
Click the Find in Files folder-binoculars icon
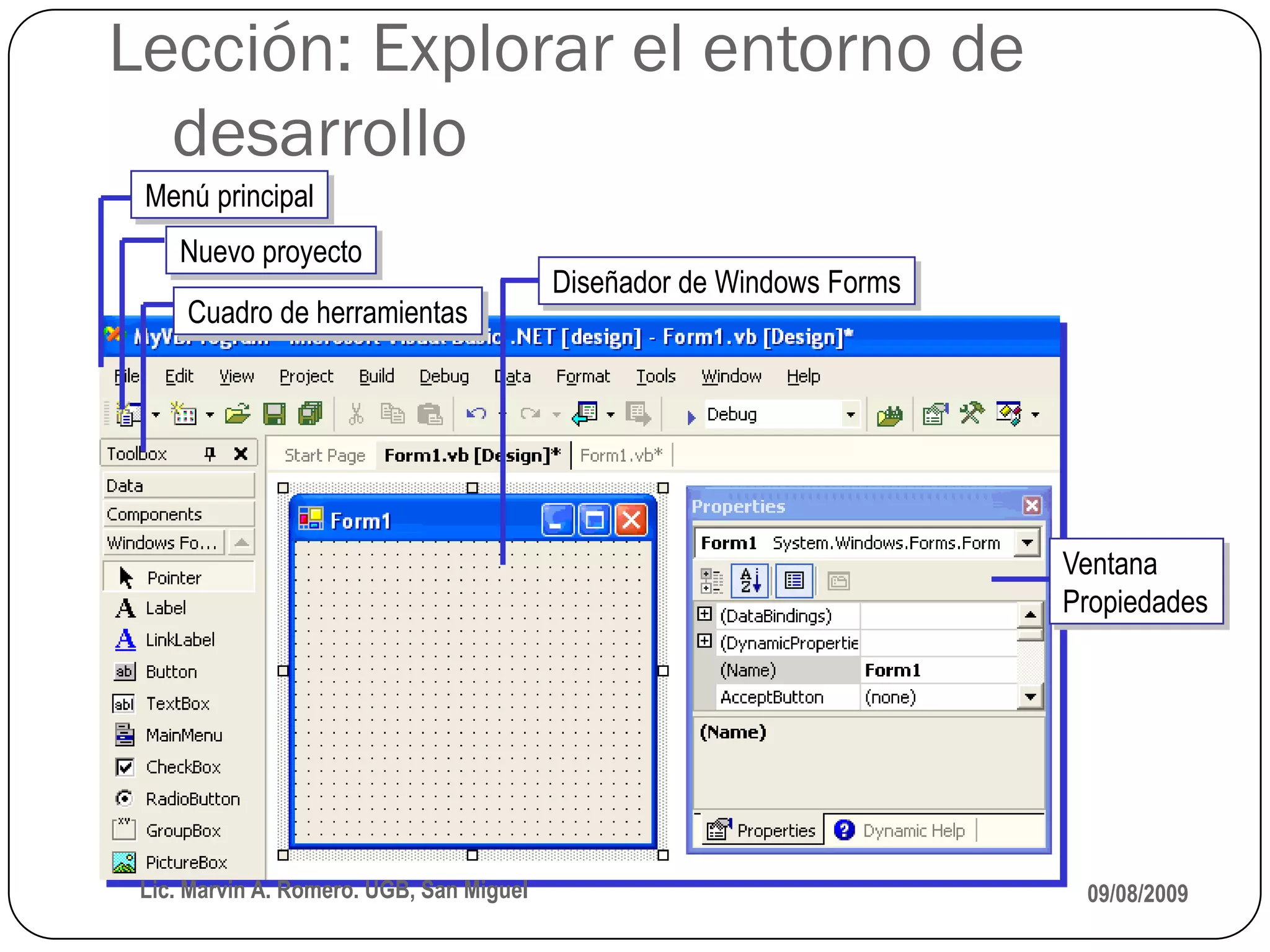(x=890, y=415)
